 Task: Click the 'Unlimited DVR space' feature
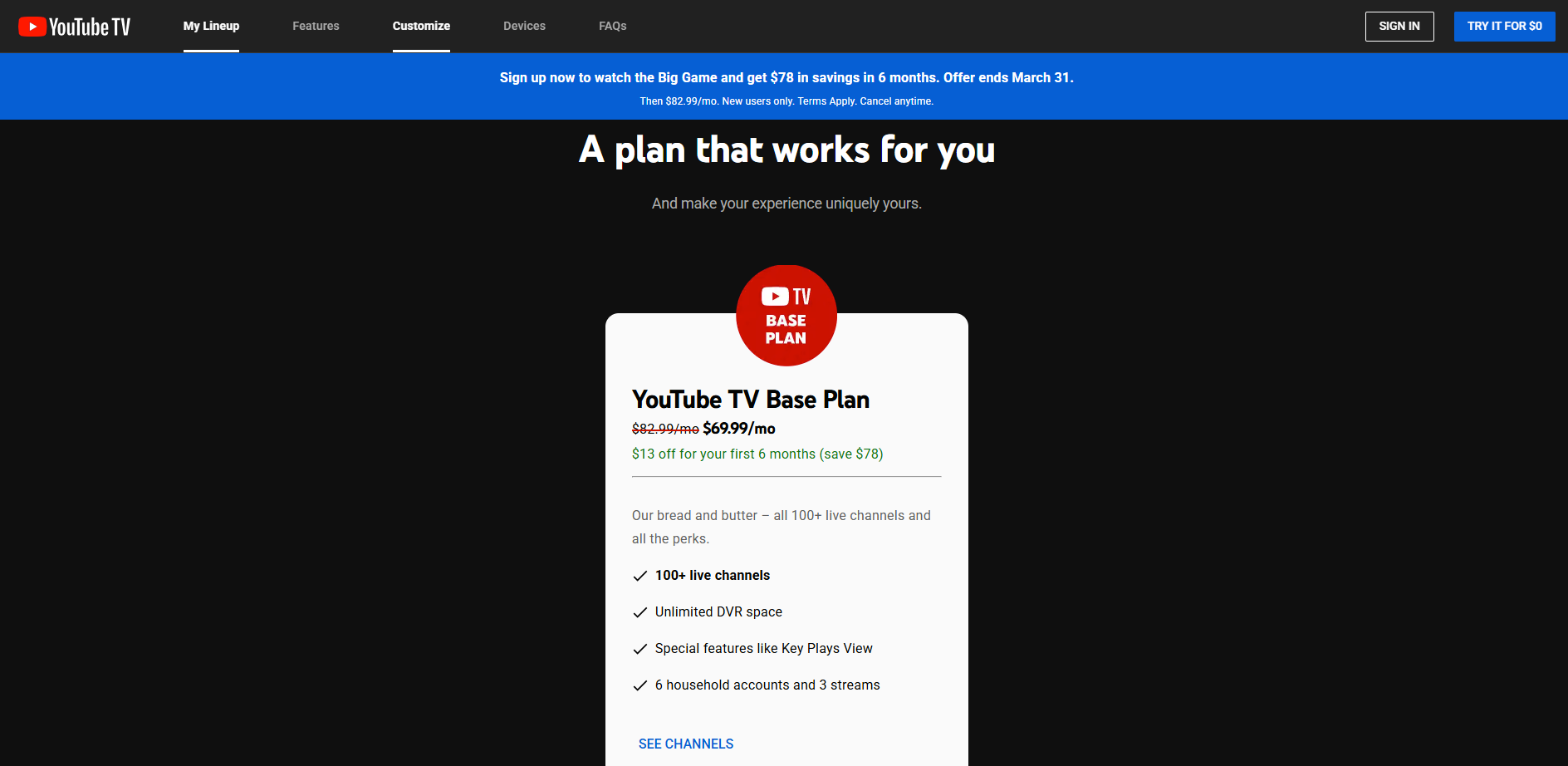718,611
